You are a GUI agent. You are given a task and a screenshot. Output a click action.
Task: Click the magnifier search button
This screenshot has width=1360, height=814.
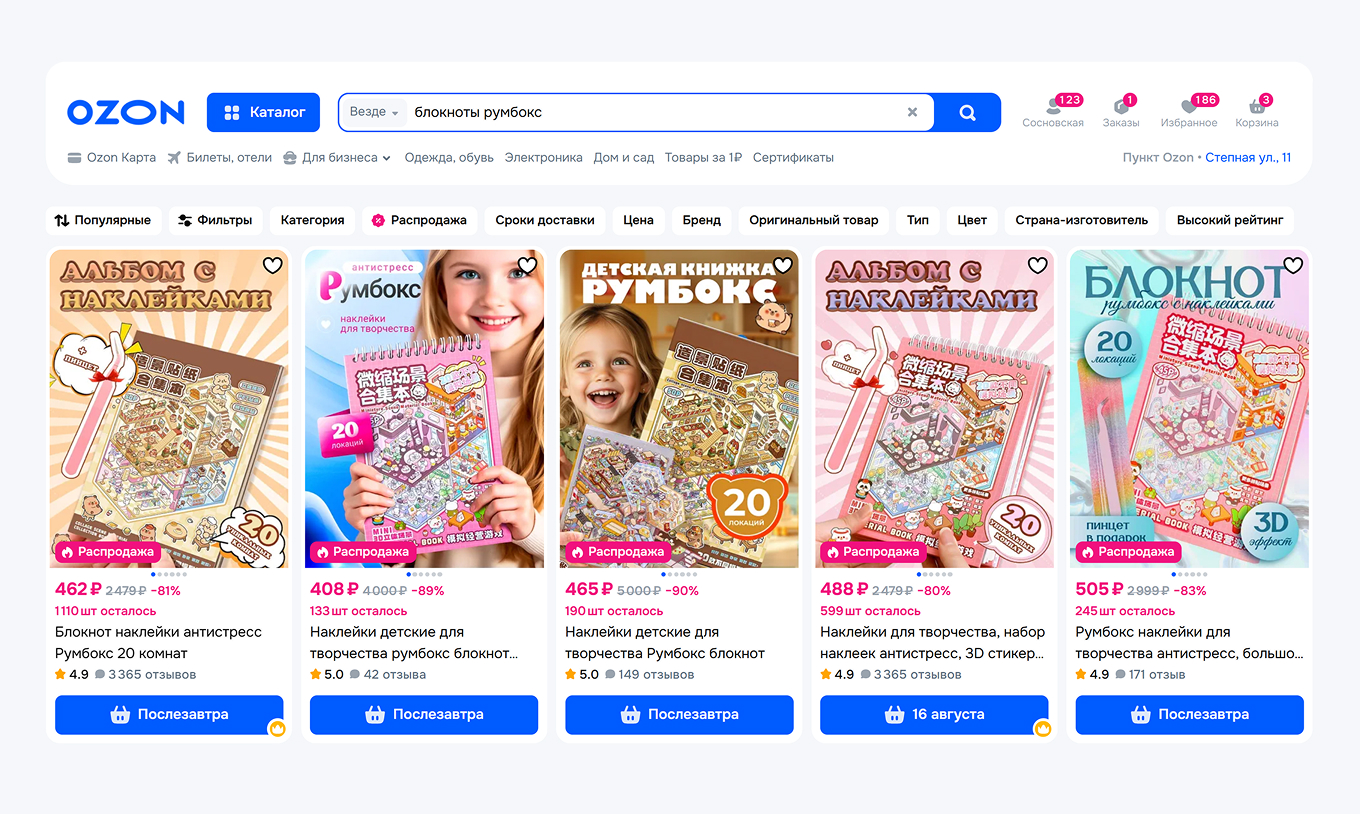coord(967,112)
